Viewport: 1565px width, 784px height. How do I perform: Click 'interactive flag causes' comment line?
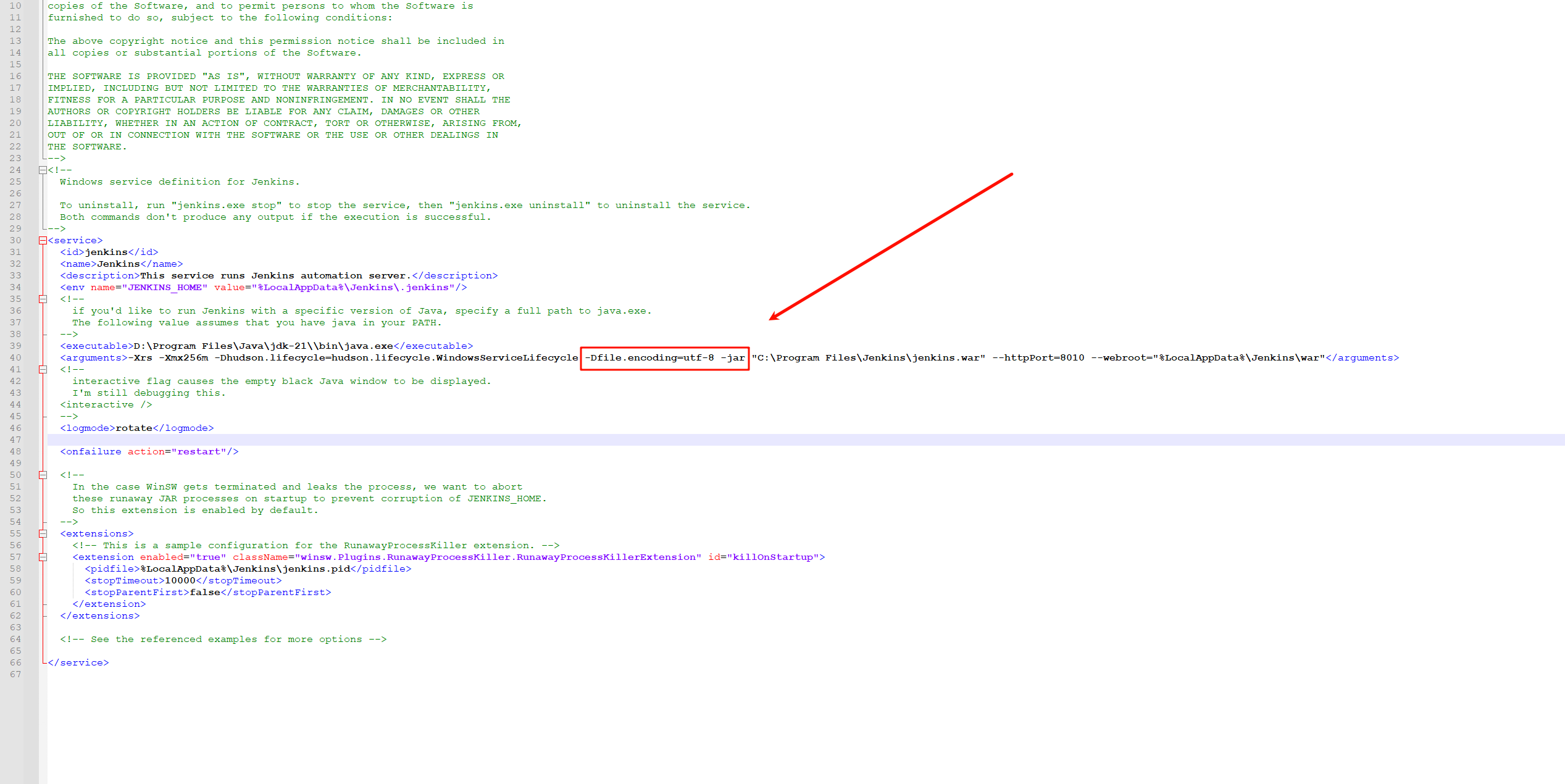click(x=282, y=382)
